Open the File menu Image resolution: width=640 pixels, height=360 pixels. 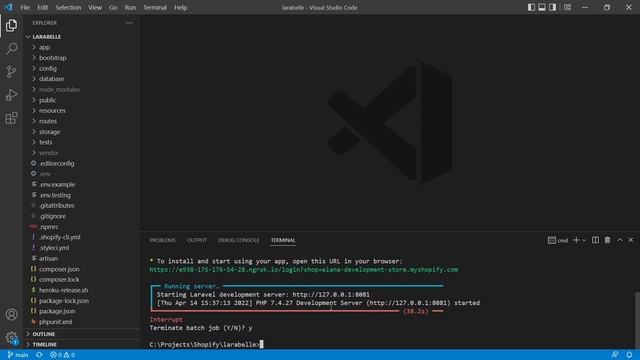[x=25, y=7]
